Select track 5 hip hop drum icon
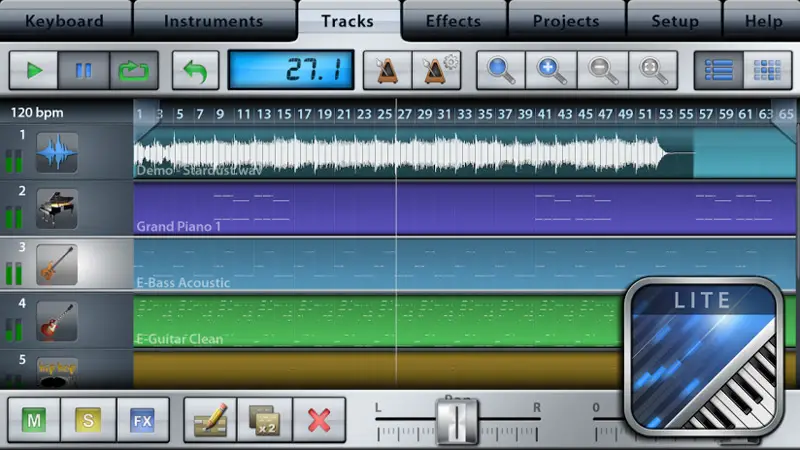 [57, 372]
